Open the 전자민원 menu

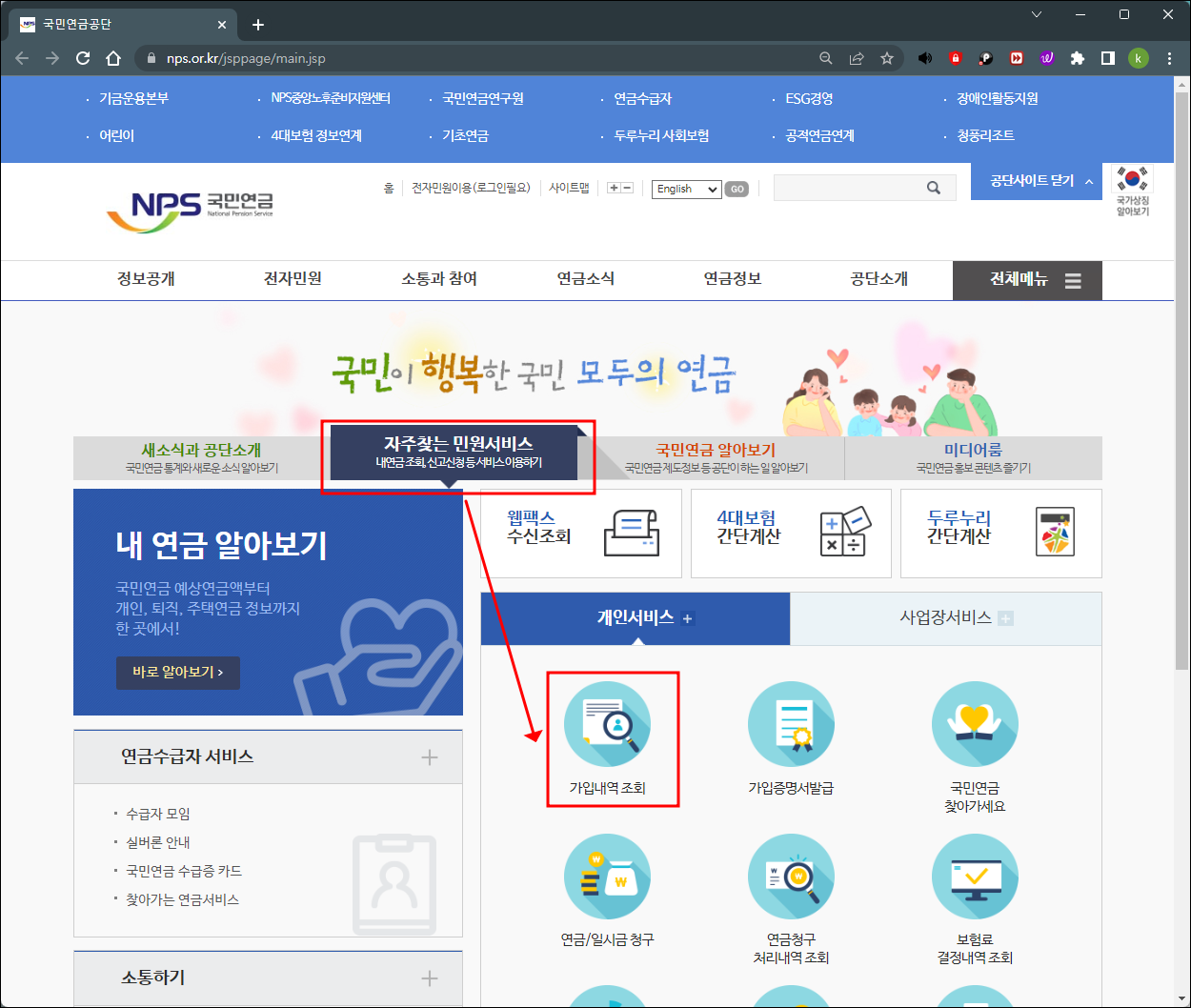pyautogui.click(x=292, y=280)
